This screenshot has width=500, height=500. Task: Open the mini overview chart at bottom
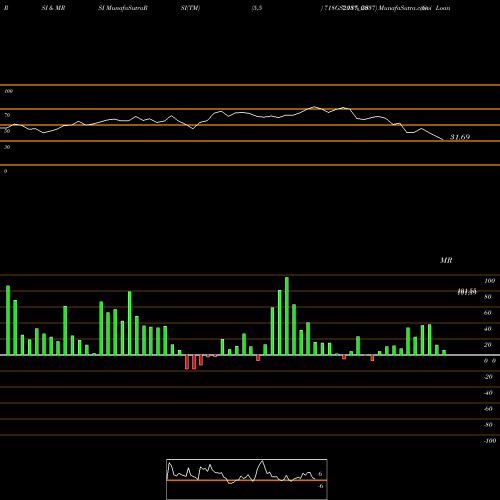coord(247,479)
